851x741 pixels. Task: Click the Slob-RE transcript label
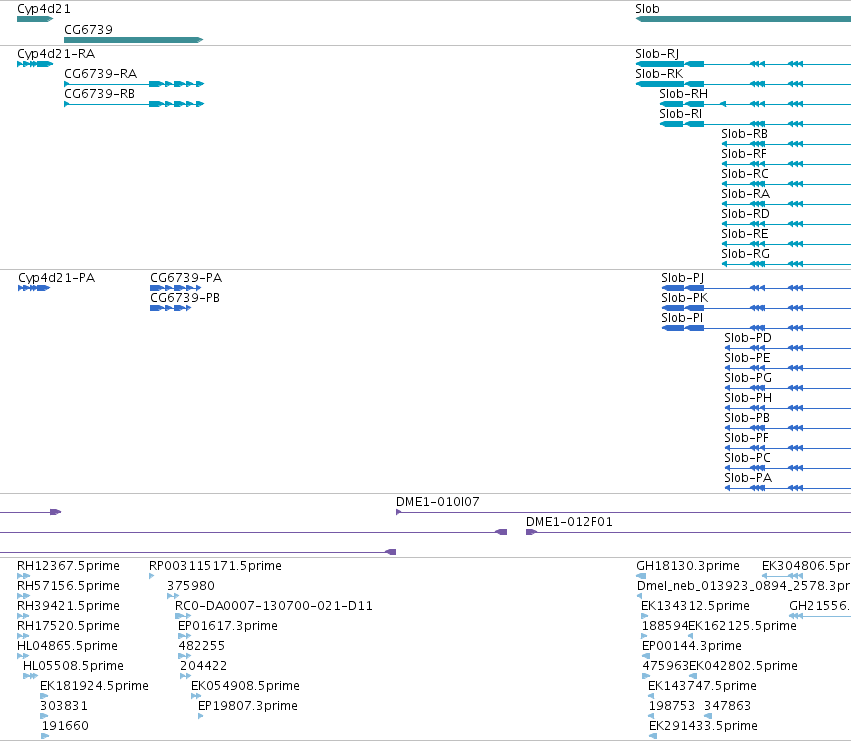745,235
